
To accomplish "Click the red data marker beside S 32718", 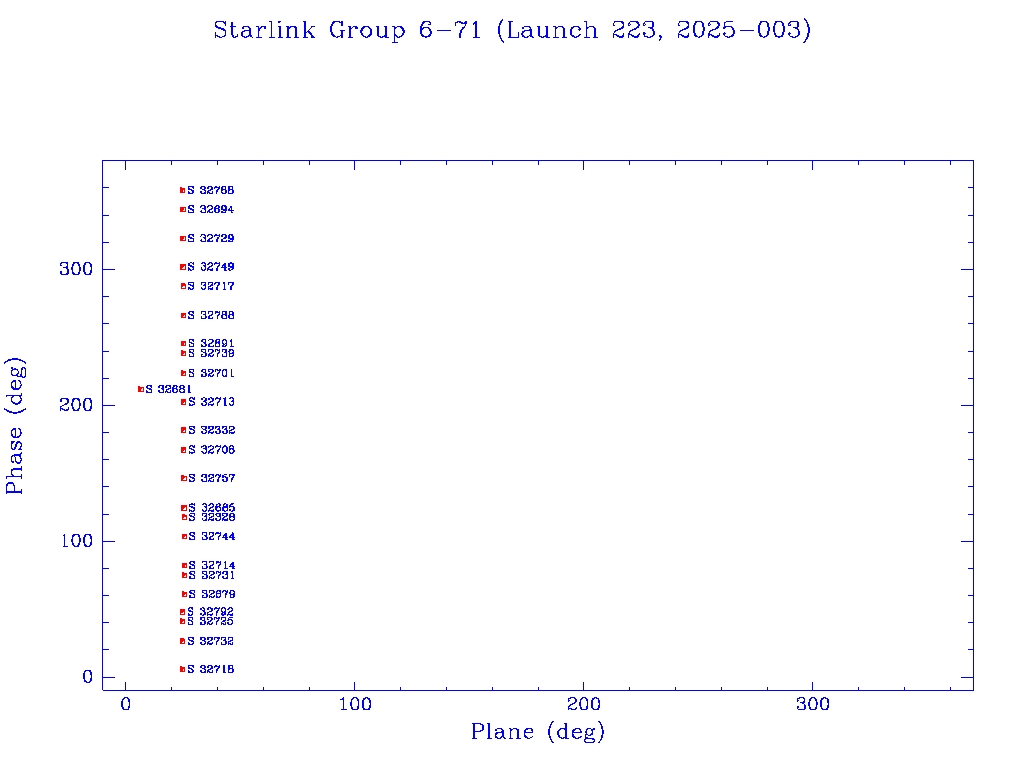I will coord(182,669).
